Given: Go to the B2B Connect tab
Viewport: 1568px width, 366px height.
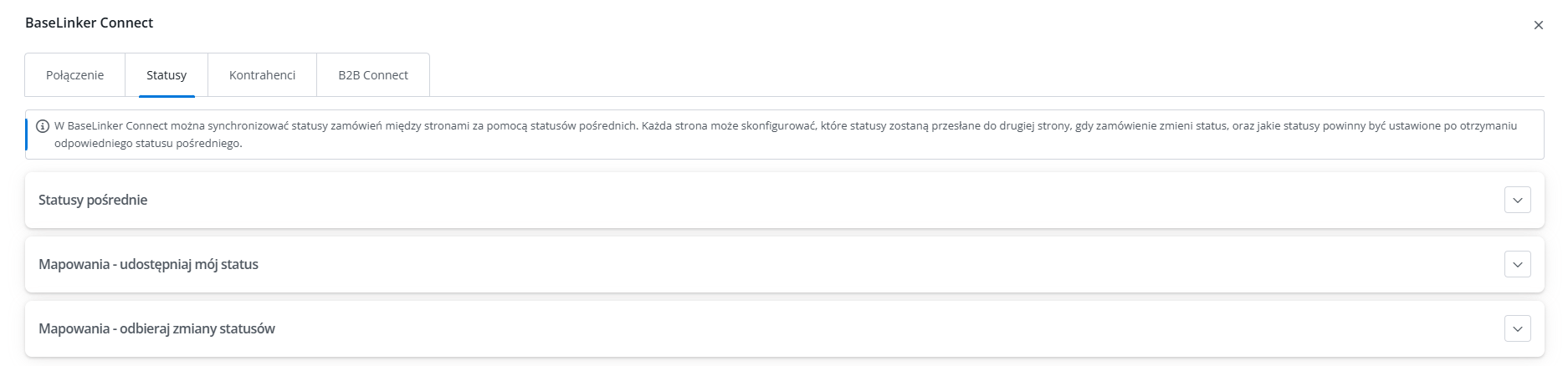Looking at the screenshot, I should coord(373,75).
